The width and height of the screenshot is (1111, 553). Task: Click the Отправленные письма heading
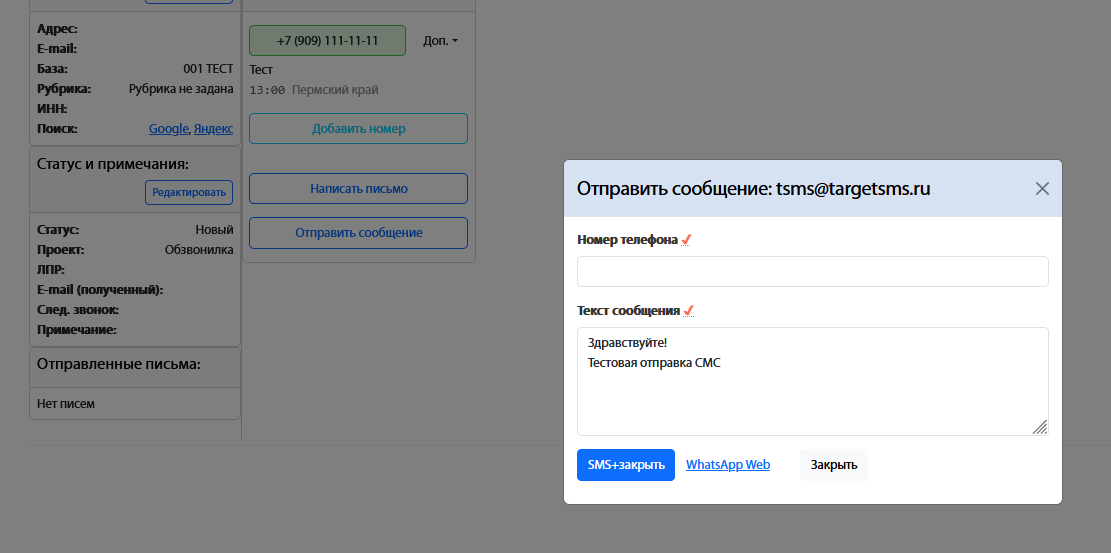coord(119,364)
